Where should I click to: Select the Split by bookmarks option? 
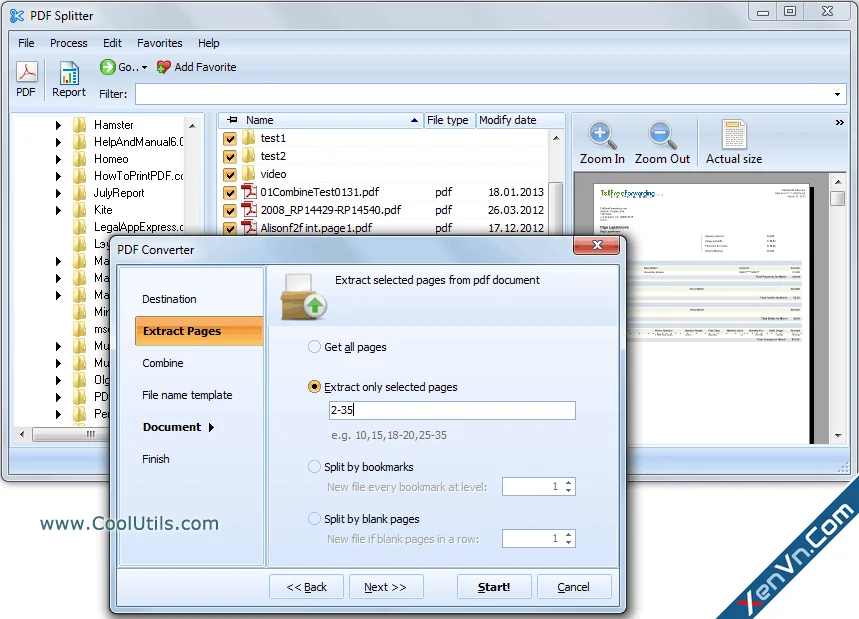(314, 467)
